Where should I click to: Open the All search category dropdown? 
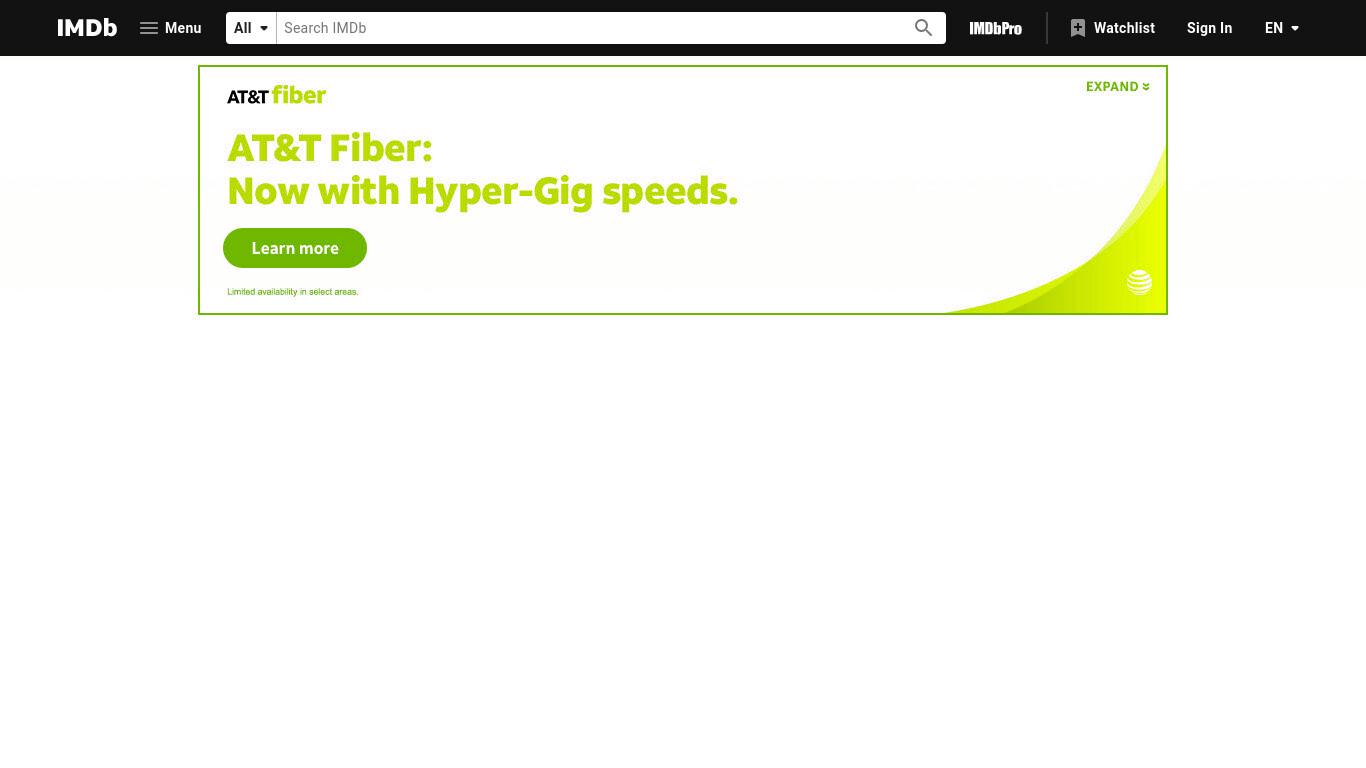click(x=251, y=28)
